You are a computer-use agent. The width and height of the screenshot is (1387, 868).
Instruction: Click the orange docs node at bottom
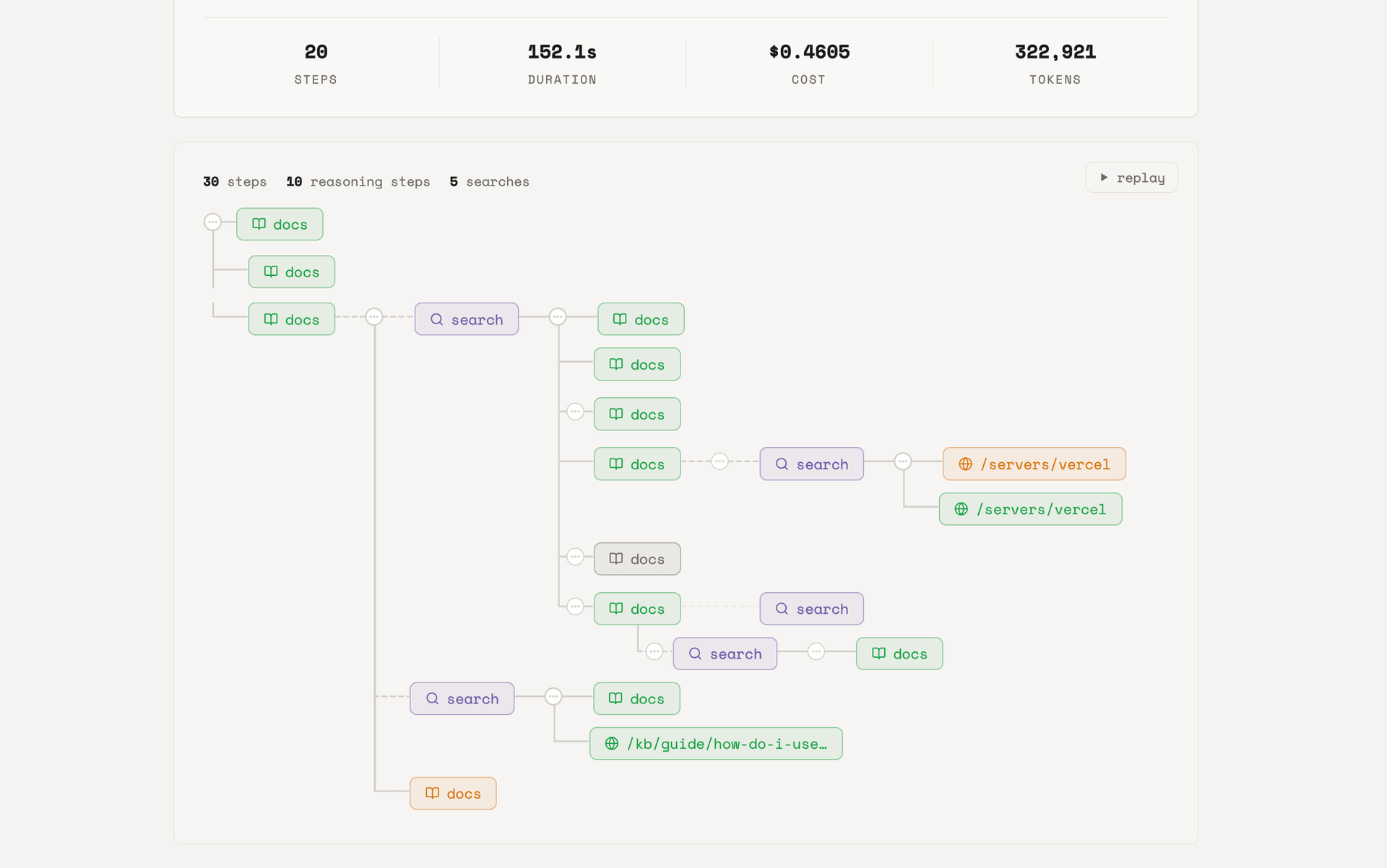pyautogui.click(x=453, y=794)
